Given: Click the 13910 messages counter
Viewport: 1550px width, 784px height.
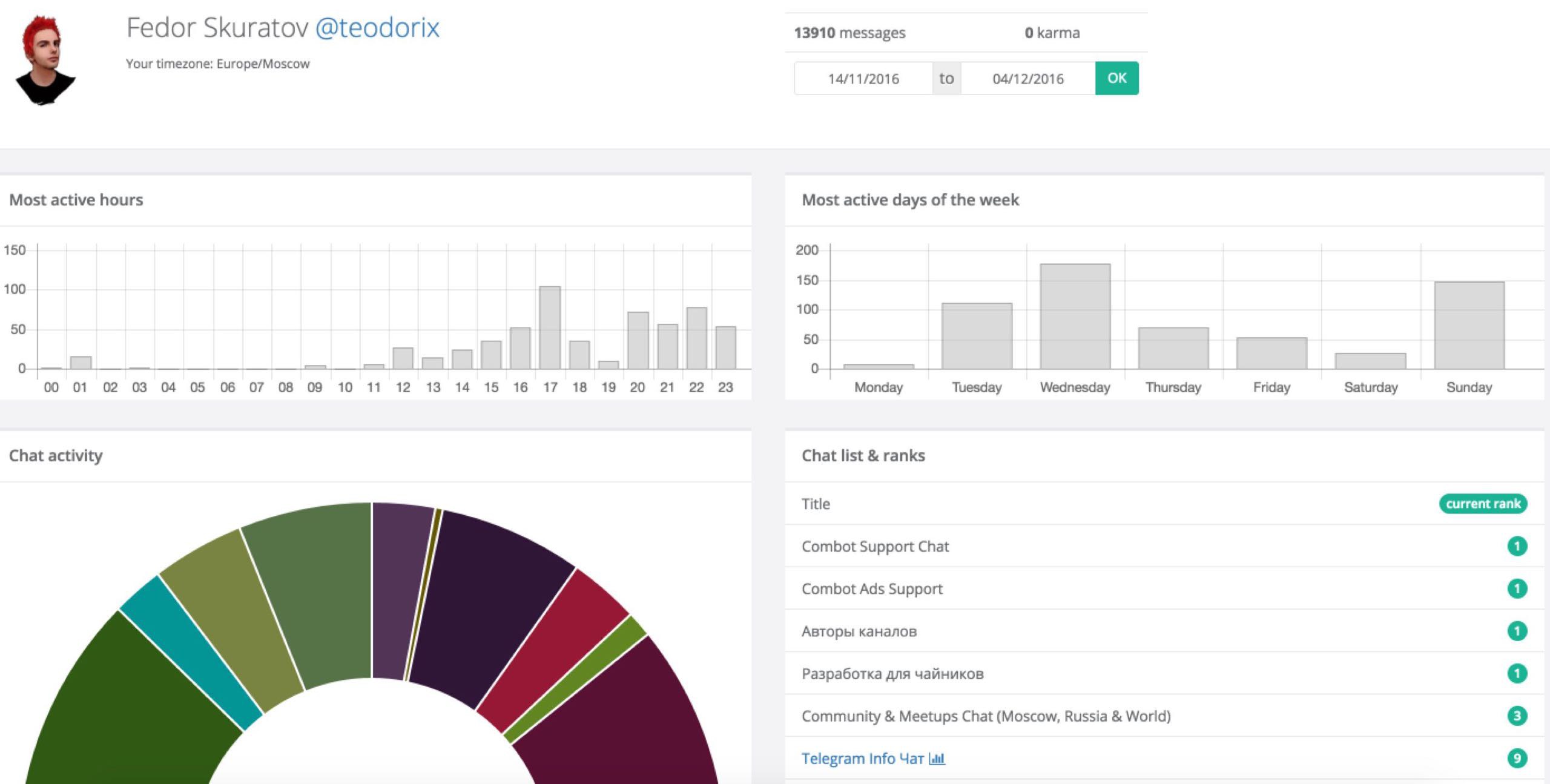Looking at the screenshot, I should (849, 33).
